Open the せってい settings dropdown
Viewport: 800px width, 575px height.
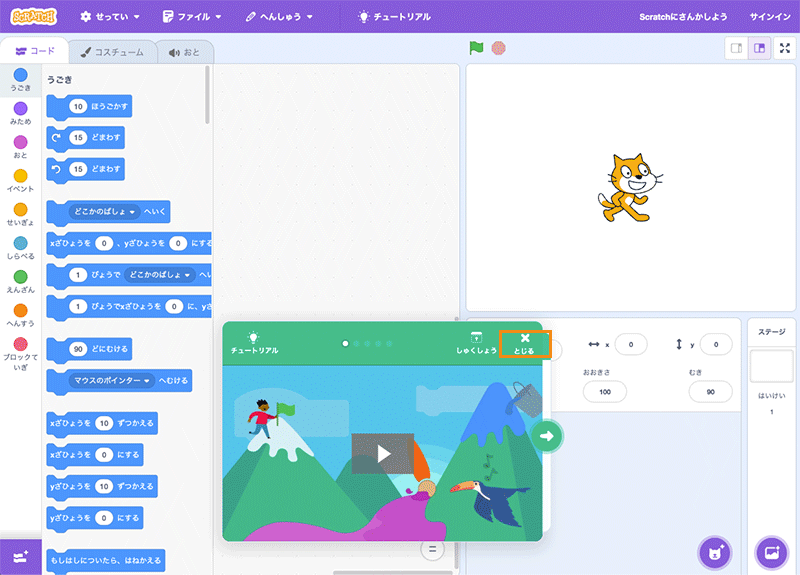click(x=109, y=17)
